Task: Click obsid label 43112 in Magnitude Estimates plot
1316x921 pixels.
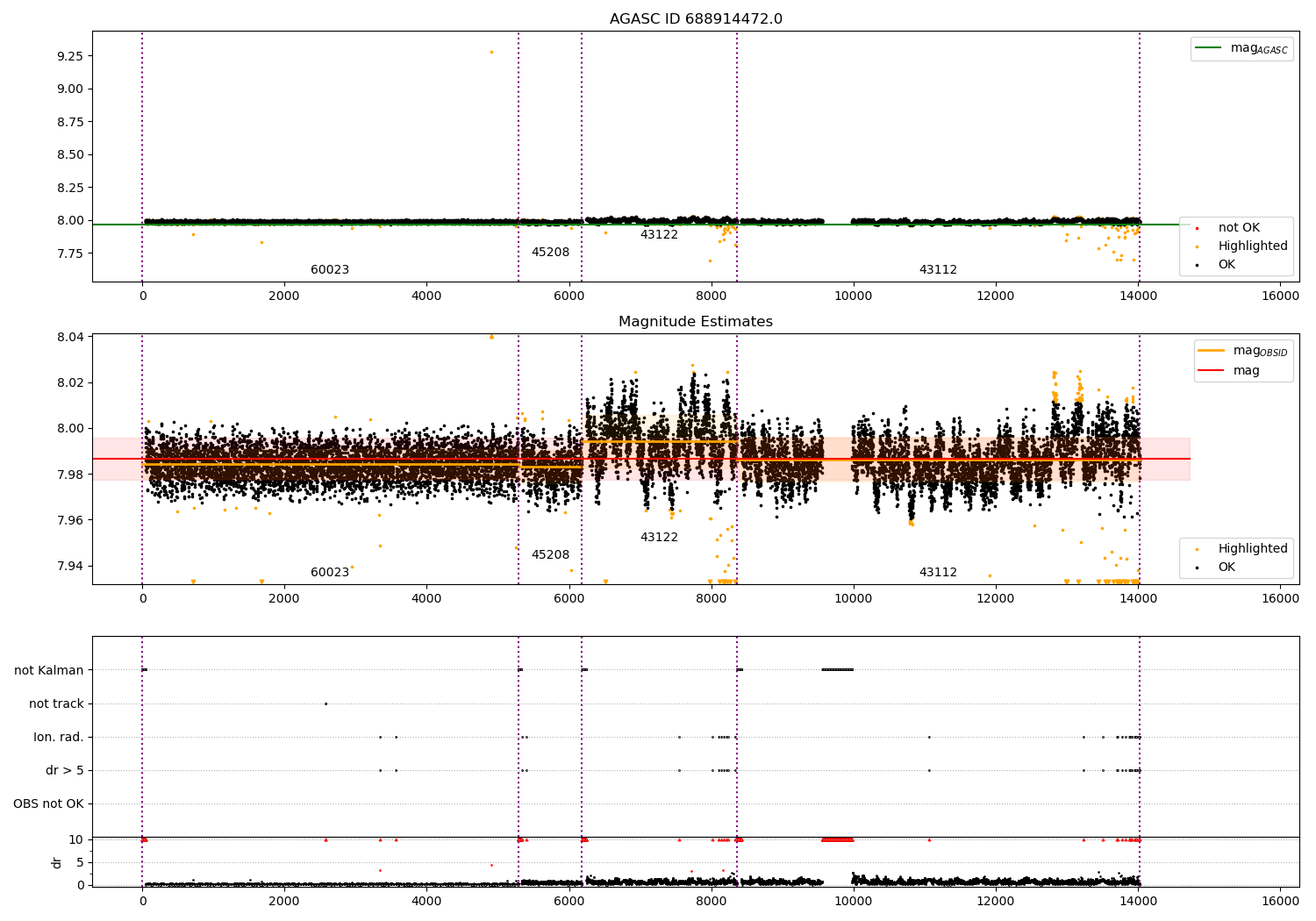Action: pyautogui.click(x=938, y=573)
